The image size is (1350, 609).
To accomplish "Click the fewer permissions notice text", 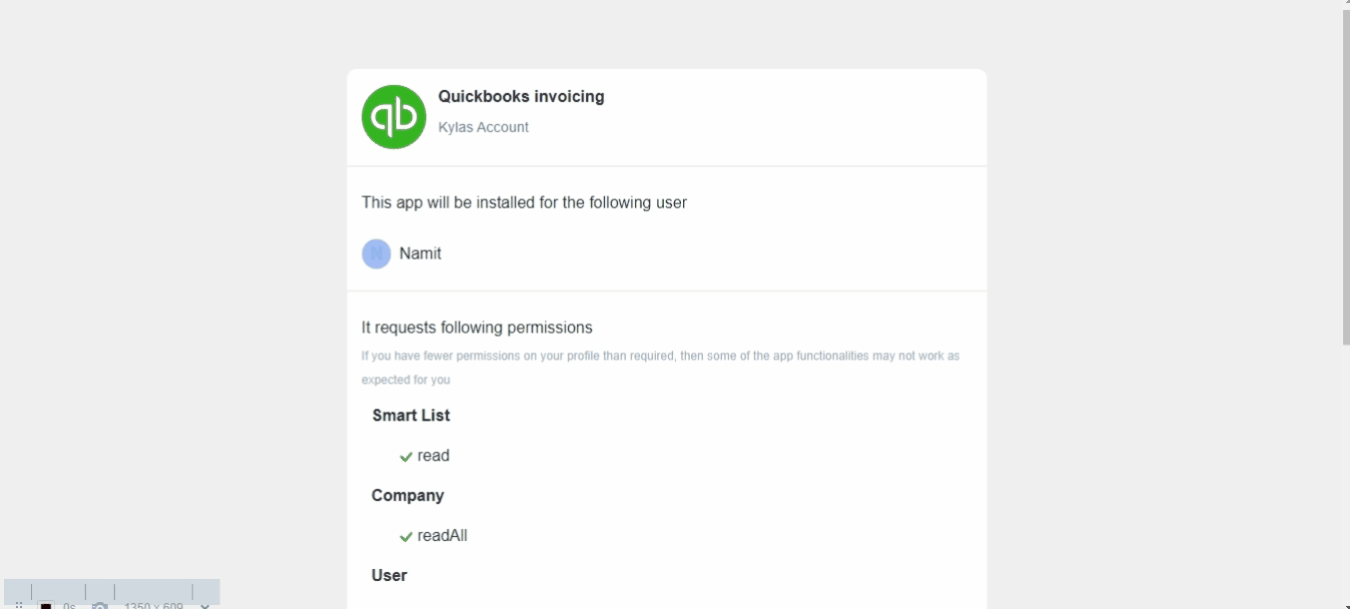I will pos(660,368).
